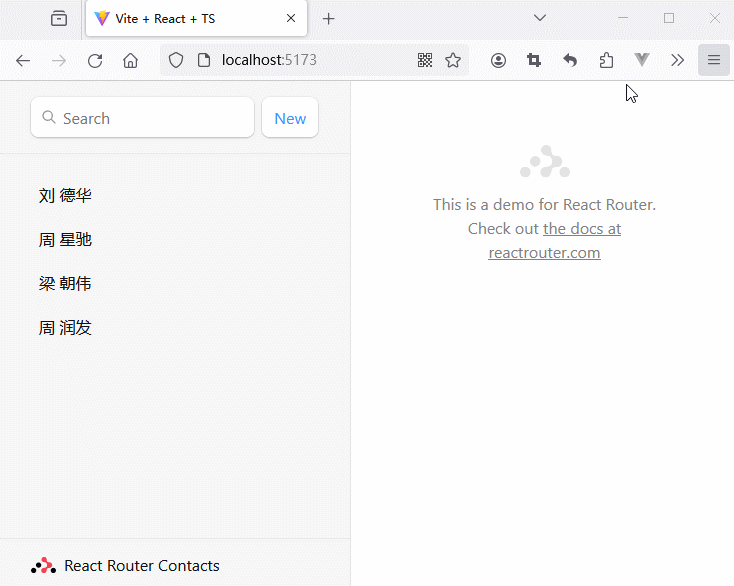734x586 pixels.
Task: Open a new browser tab
Action: coord(328,19)
